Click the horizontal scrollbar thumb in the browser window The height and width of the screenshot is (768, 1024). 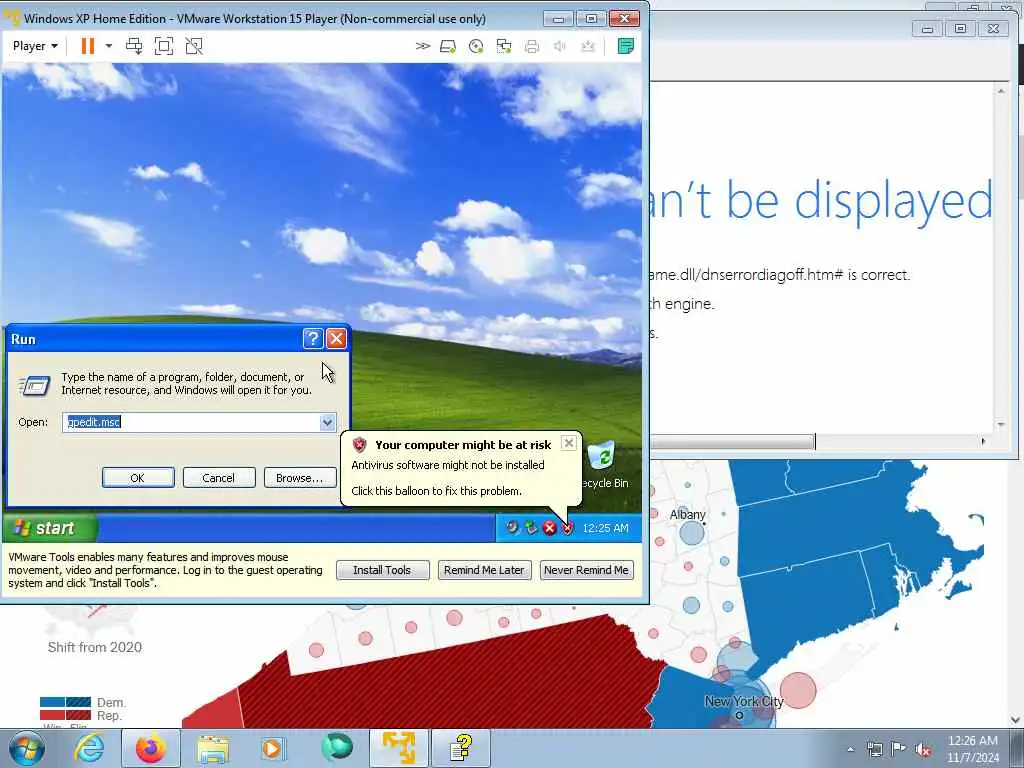(733, 442)
